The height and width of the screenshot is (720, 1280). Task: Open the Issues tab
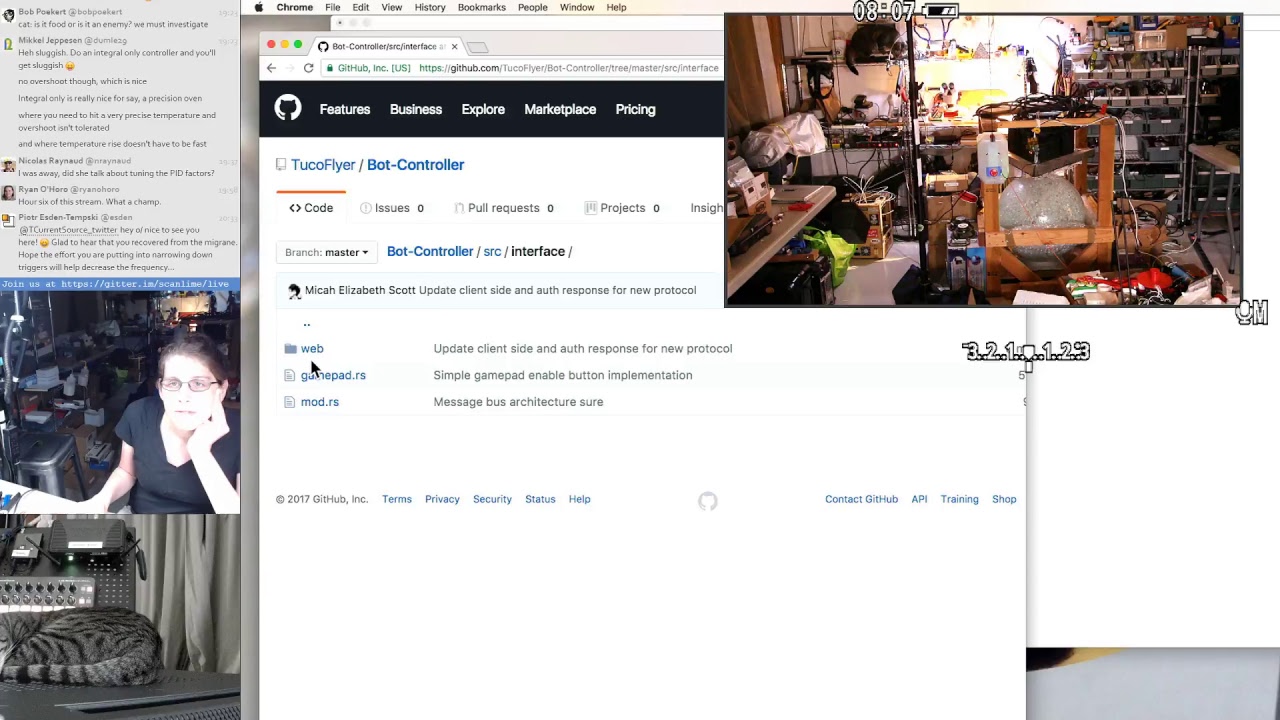[391, 208]
